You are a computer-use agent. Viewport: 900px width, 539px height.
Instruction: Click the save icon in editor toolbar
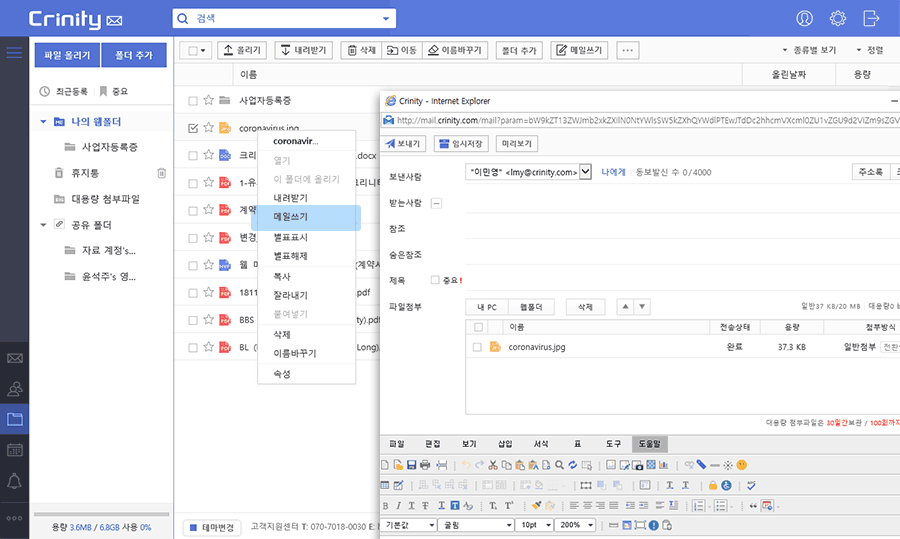pos(412,465)
